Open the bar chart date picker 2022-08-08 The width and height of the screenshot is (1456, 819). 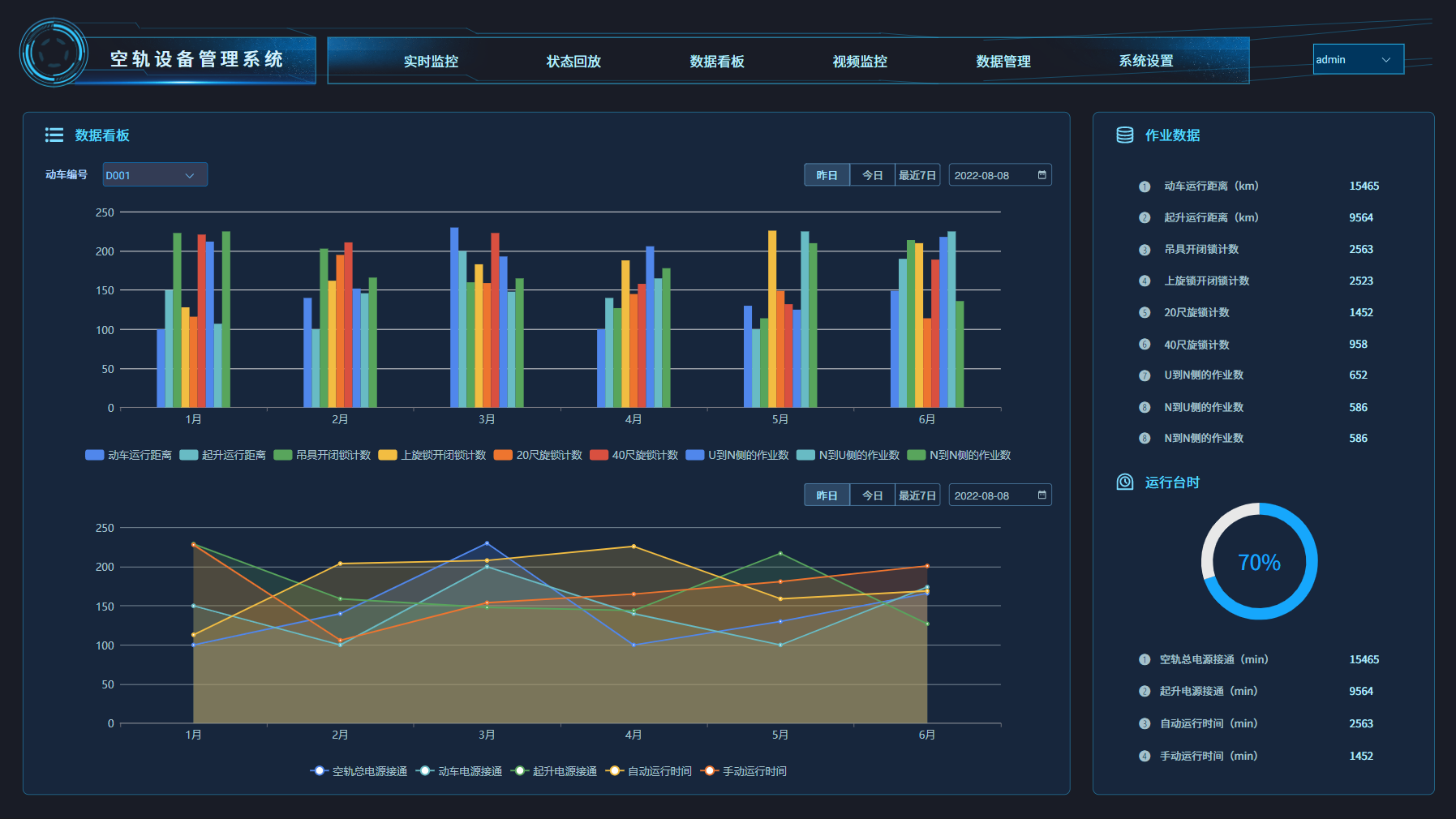(x=991, y=175)
